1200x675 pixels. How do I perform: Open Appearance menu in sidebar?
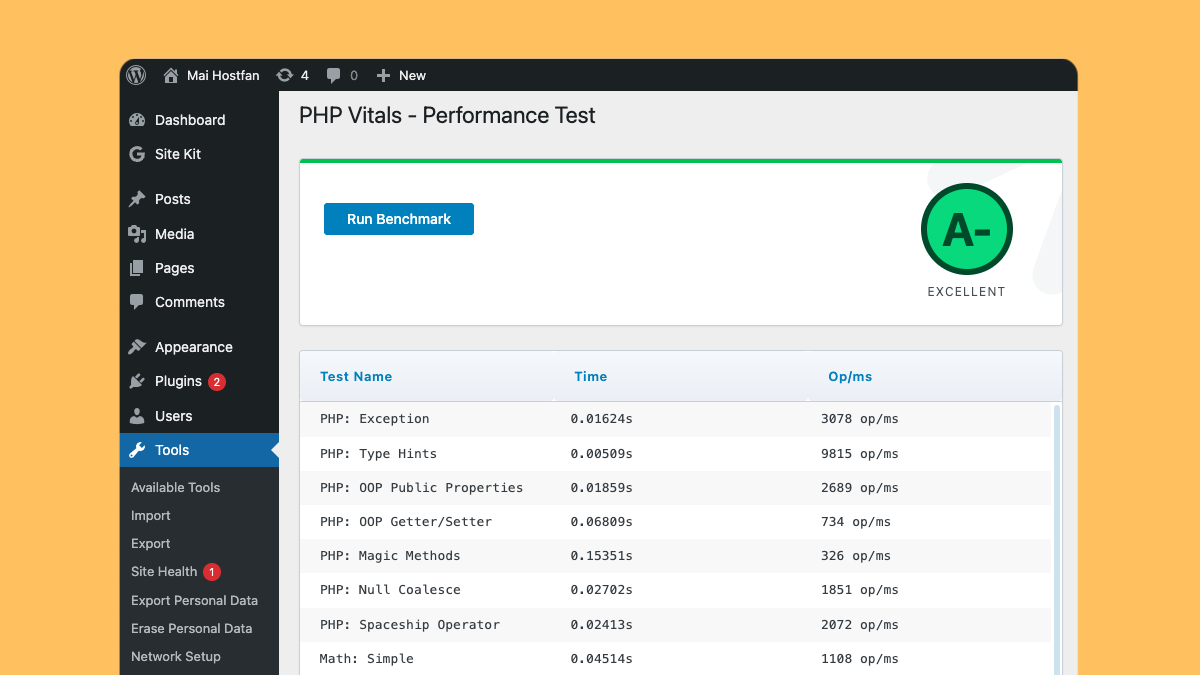(193, 347)
